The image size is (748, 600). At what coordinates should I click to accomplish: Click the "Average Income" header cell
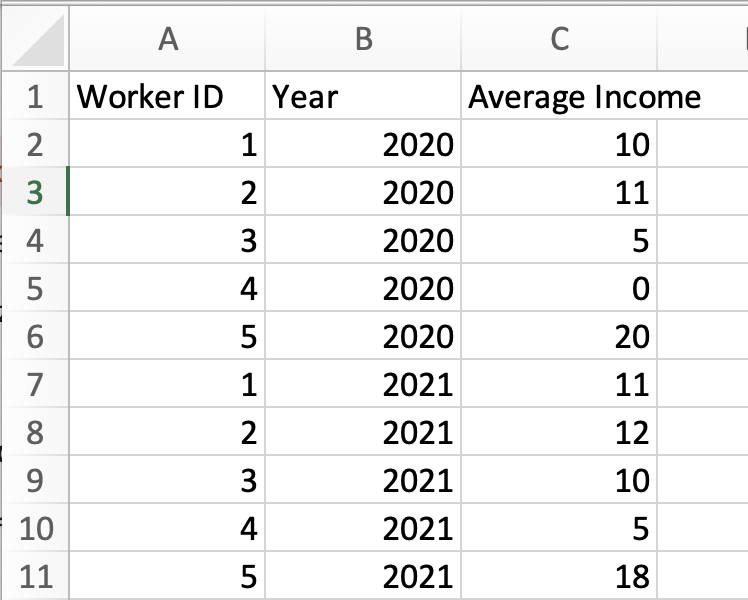tap(559, 97)
